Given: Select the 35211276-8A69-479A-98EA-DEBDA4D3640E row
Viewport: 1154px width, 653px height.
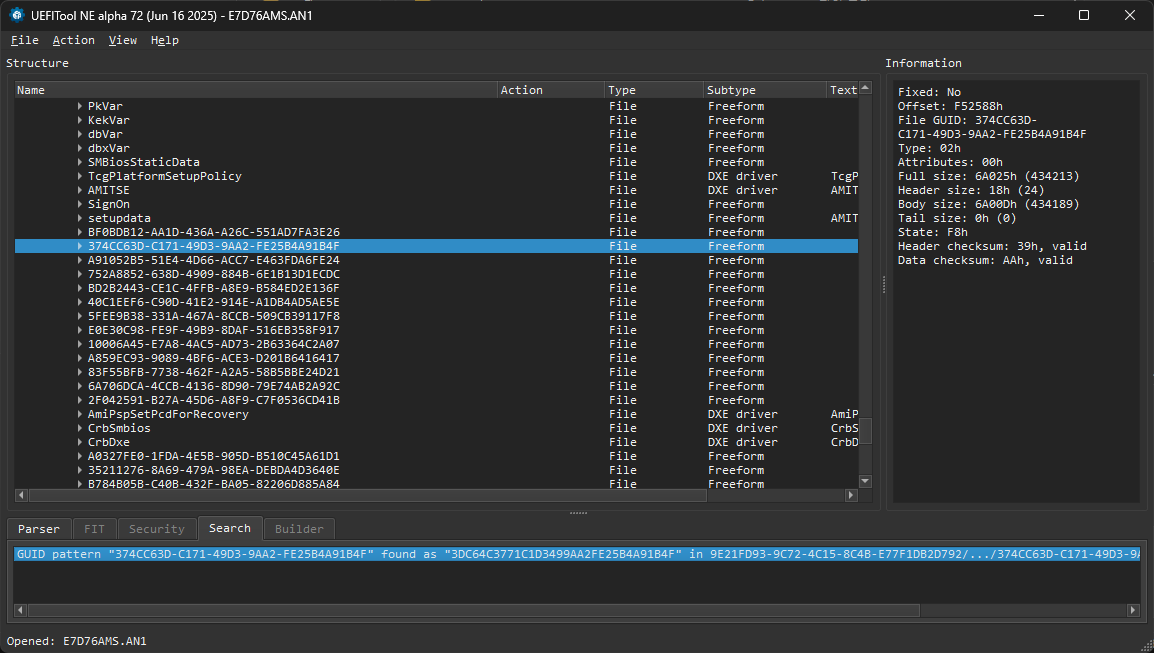Looking at the screenshot, I should click(x=436, y=470).
